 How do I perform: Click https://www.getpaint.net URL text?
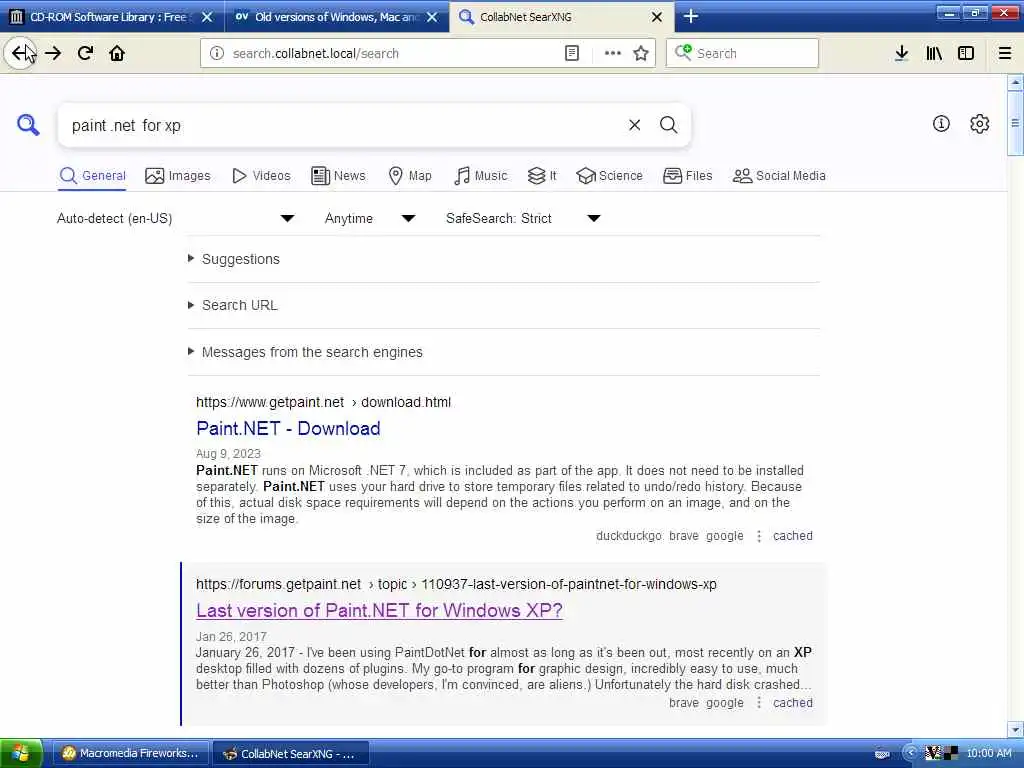[270, 402]
